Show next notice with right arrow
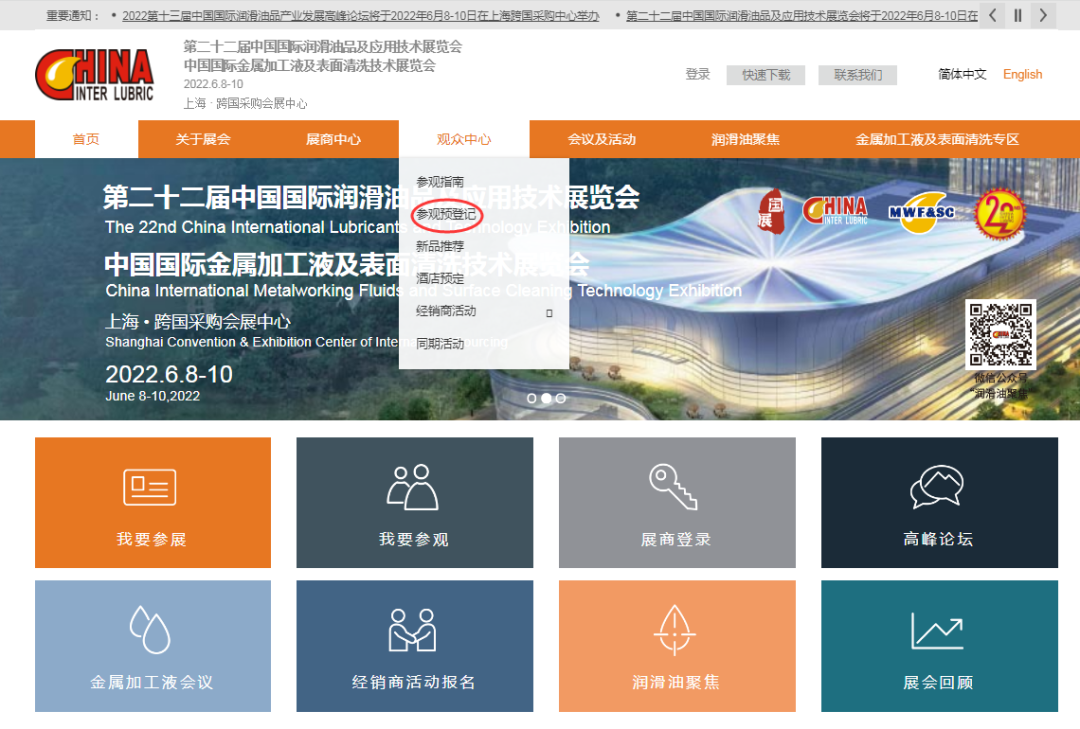Image resolution: width=1080 pixels, height=729 pixels. click(x=1043, y=15)
